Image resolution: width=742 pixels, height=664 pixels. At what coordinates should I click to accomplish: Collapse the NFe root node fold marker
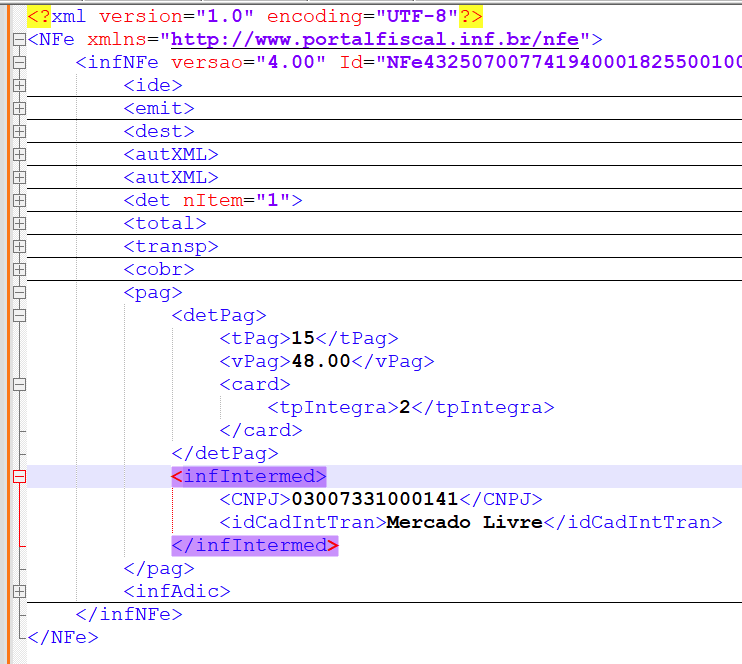click(x=19, y=39)
